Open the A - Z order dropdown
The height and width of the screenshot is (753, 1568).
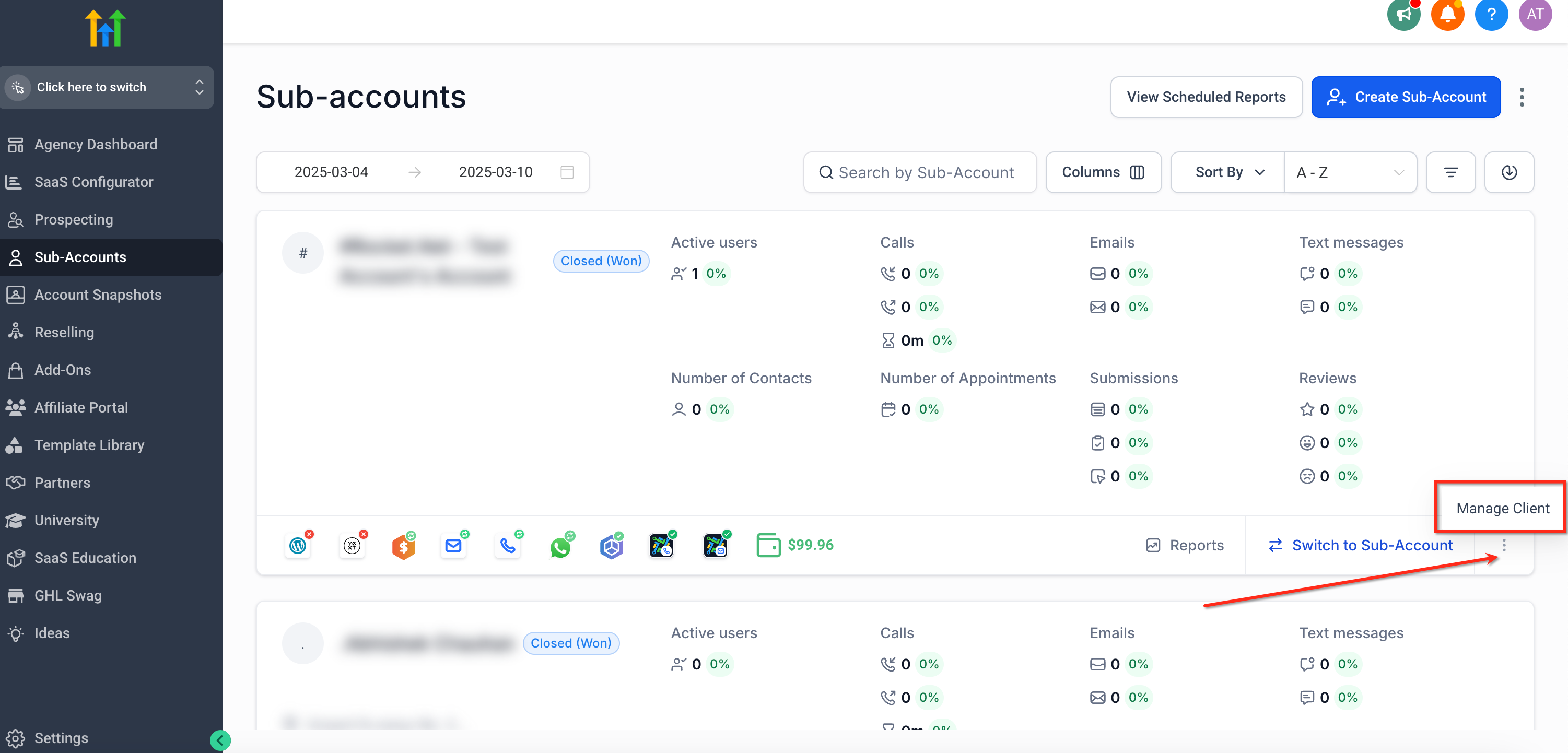coord(1350,172)
